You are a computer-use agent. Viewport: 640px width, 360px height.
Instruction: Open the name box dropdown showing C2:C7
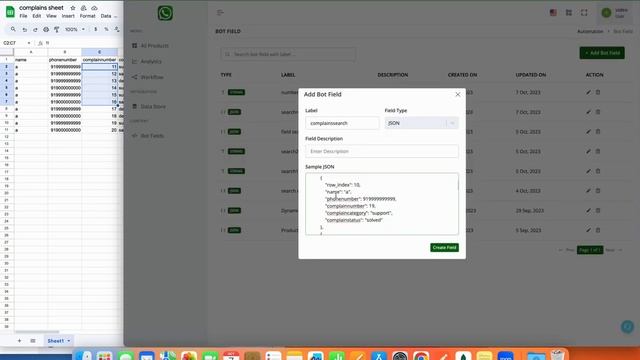tap(29, 43)
